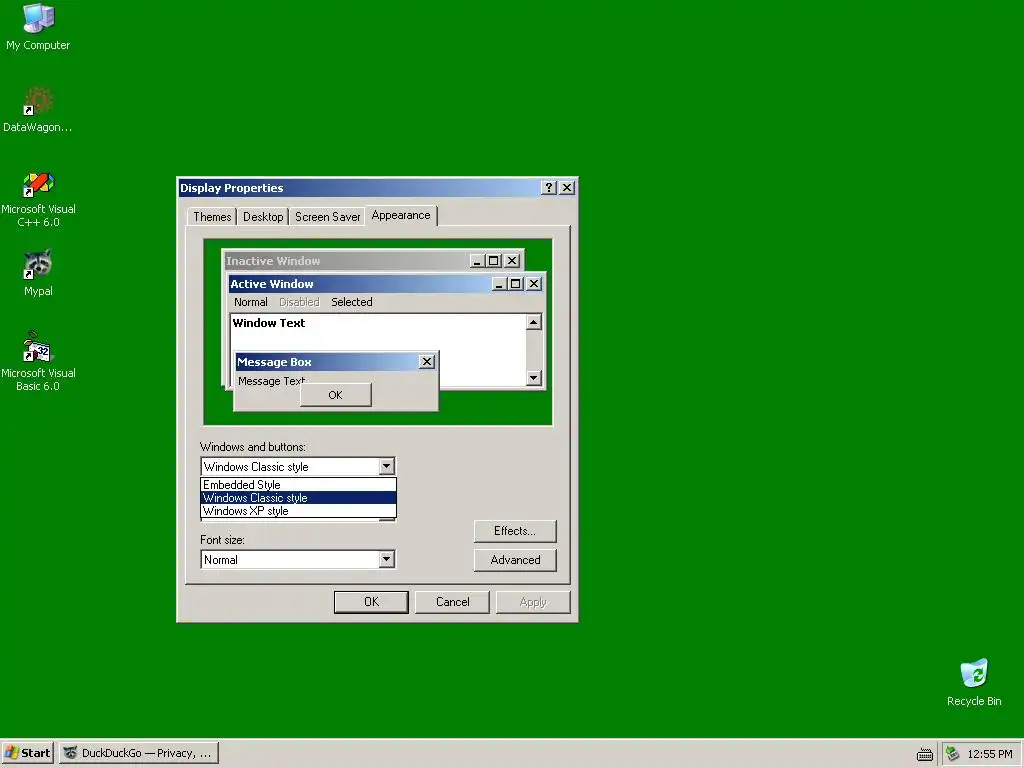Click the preview Selected menu item
1024x768 pixels.
click(351, 302)
